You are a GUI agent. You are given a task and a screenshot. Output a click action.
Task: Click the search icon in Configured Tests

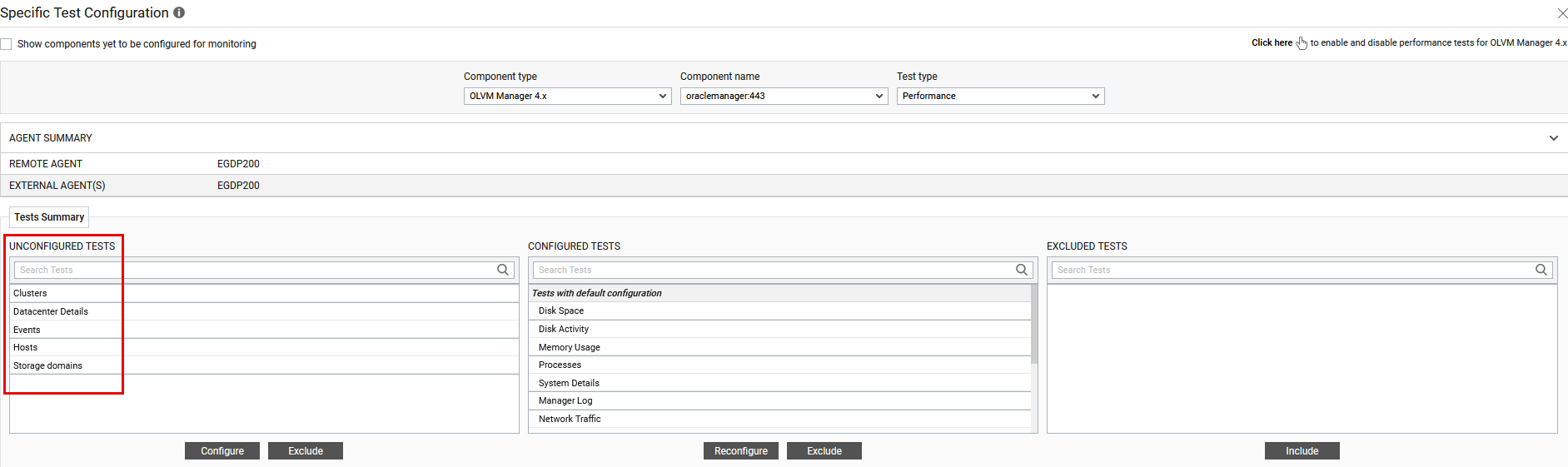click(x=1022, y=270)
